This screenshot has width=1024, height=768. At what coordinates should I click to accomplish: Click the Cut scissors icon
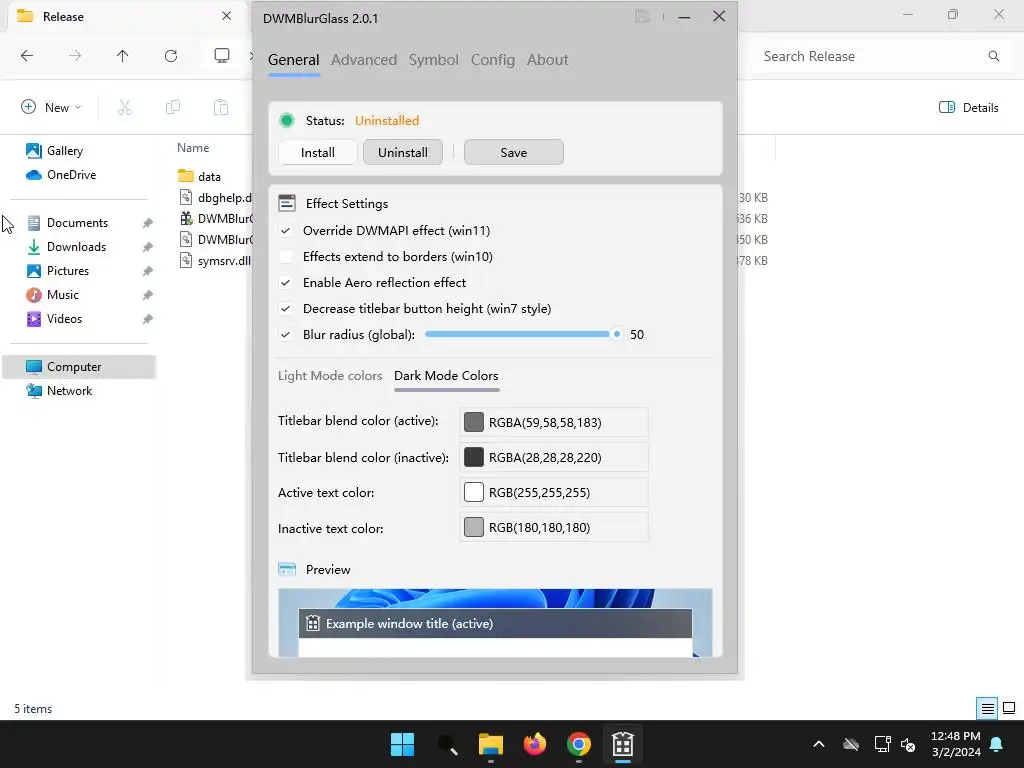(x=125, y=107)
